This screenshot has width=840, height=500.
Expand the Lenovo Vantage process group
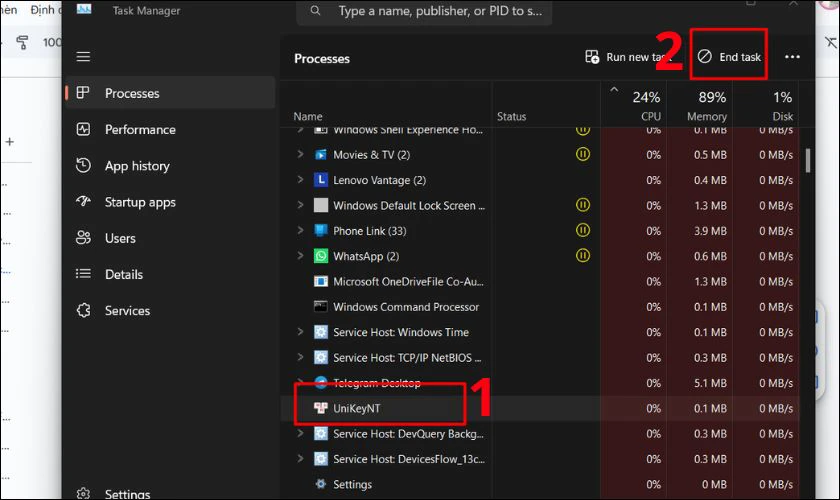(x=301, y=180)
